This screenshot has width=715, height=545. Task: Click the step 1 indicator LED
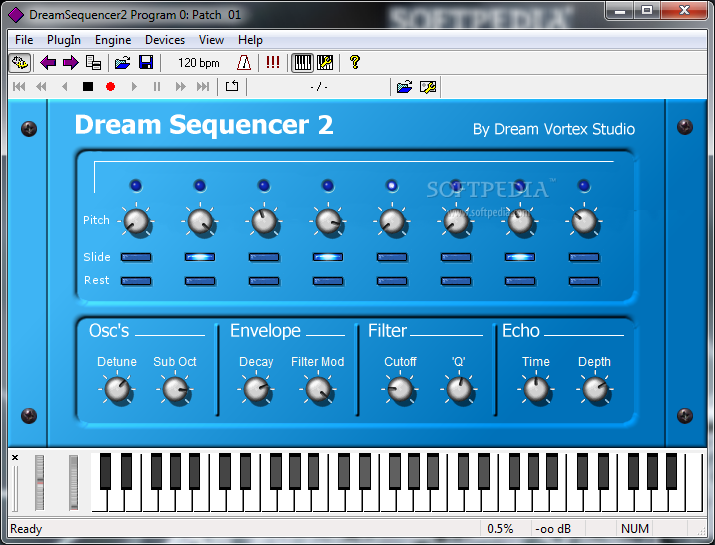click(x=136, y=186)
